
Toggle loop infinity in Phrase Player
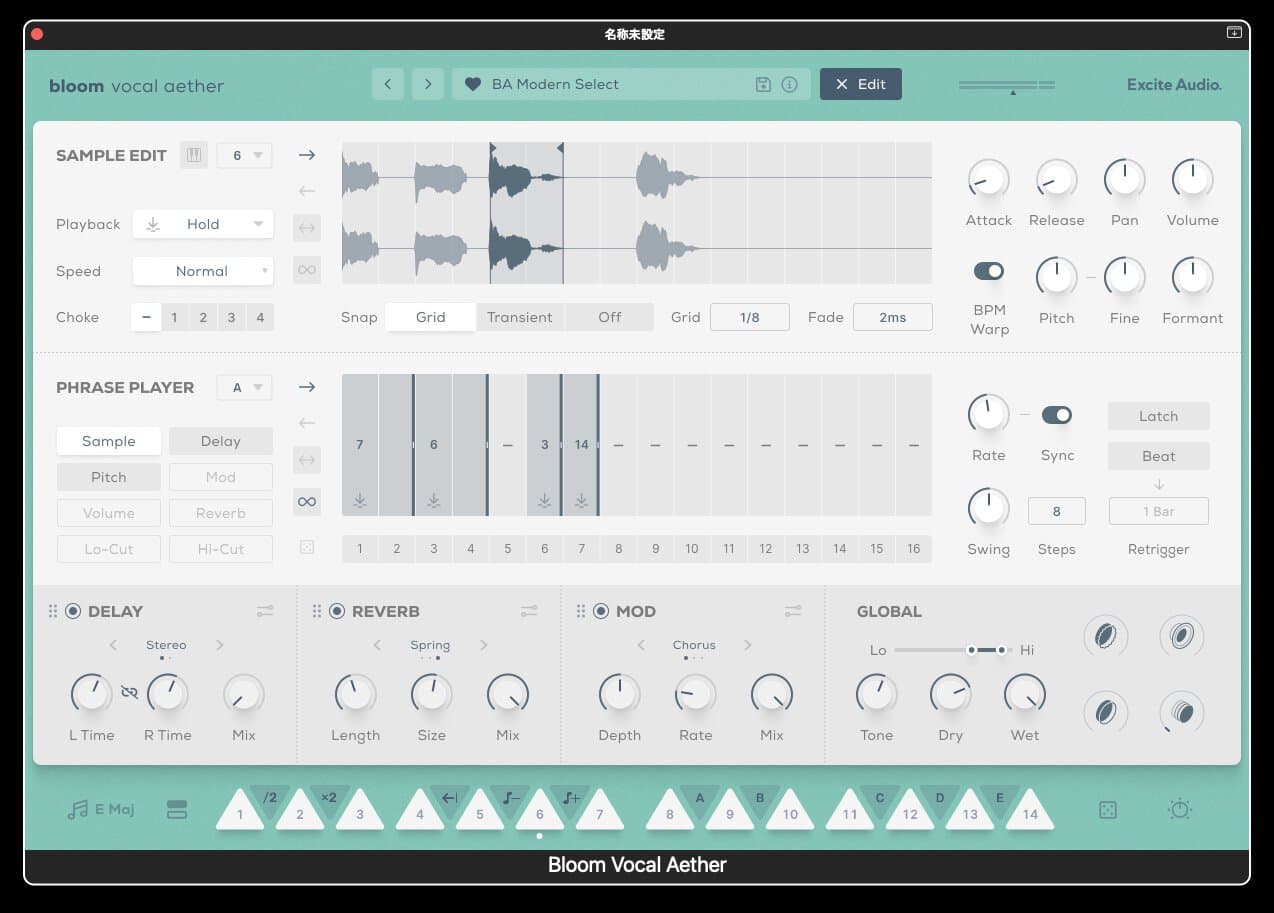coord(307,502)
